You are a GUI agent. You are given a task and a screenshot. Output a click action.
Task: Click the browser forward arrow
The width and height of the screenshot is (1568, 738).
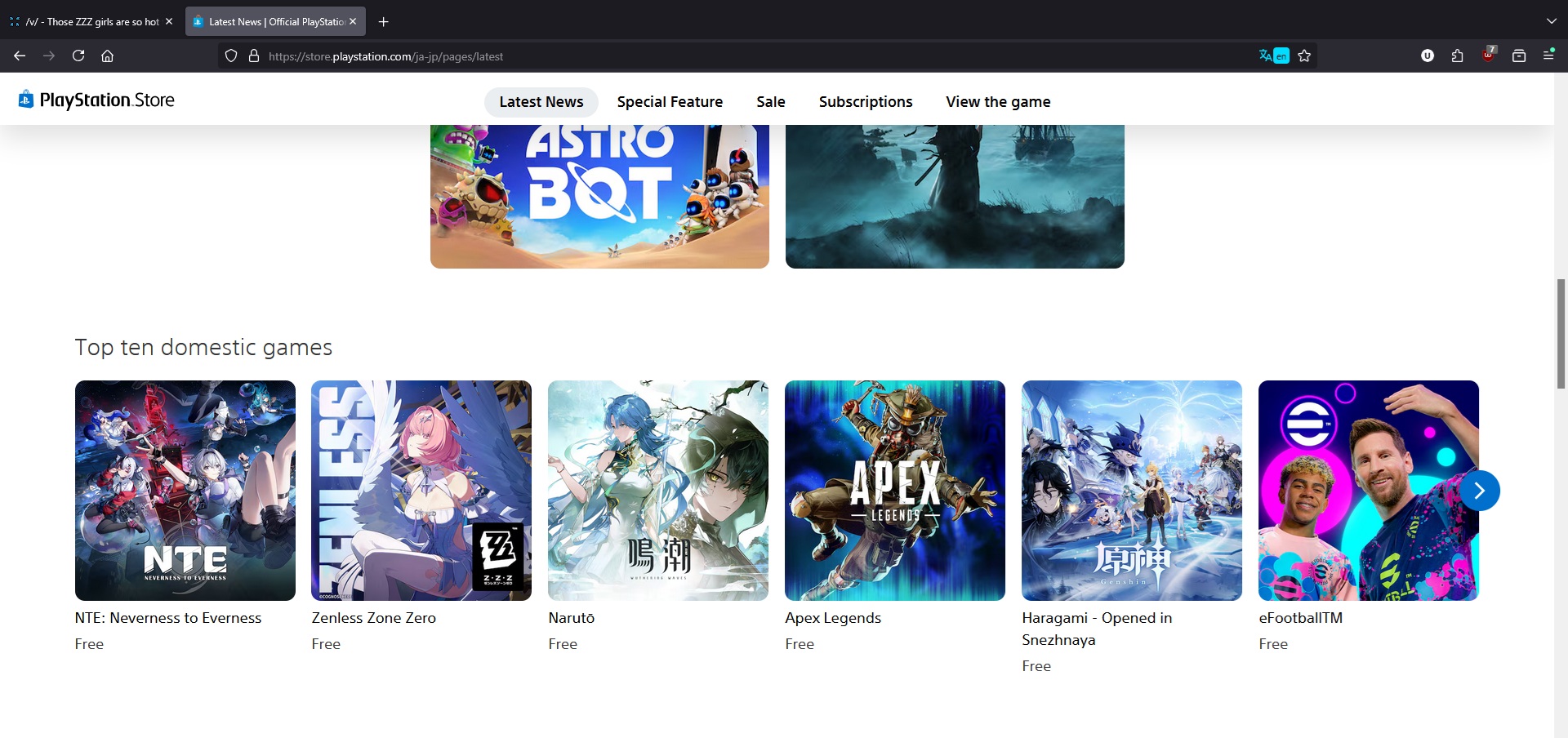click(49, 56)
